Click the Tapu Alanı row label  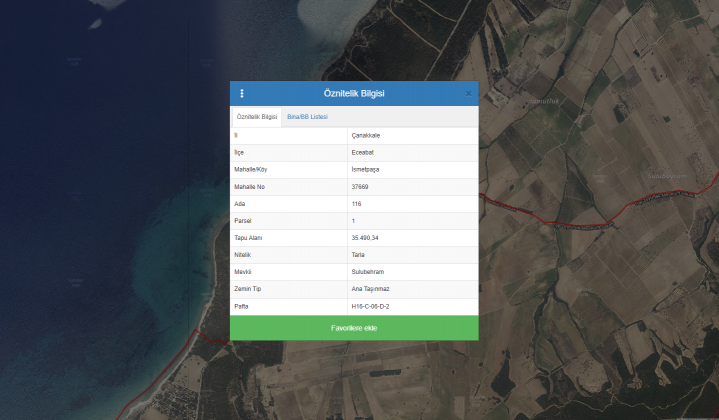click(248, 237)
